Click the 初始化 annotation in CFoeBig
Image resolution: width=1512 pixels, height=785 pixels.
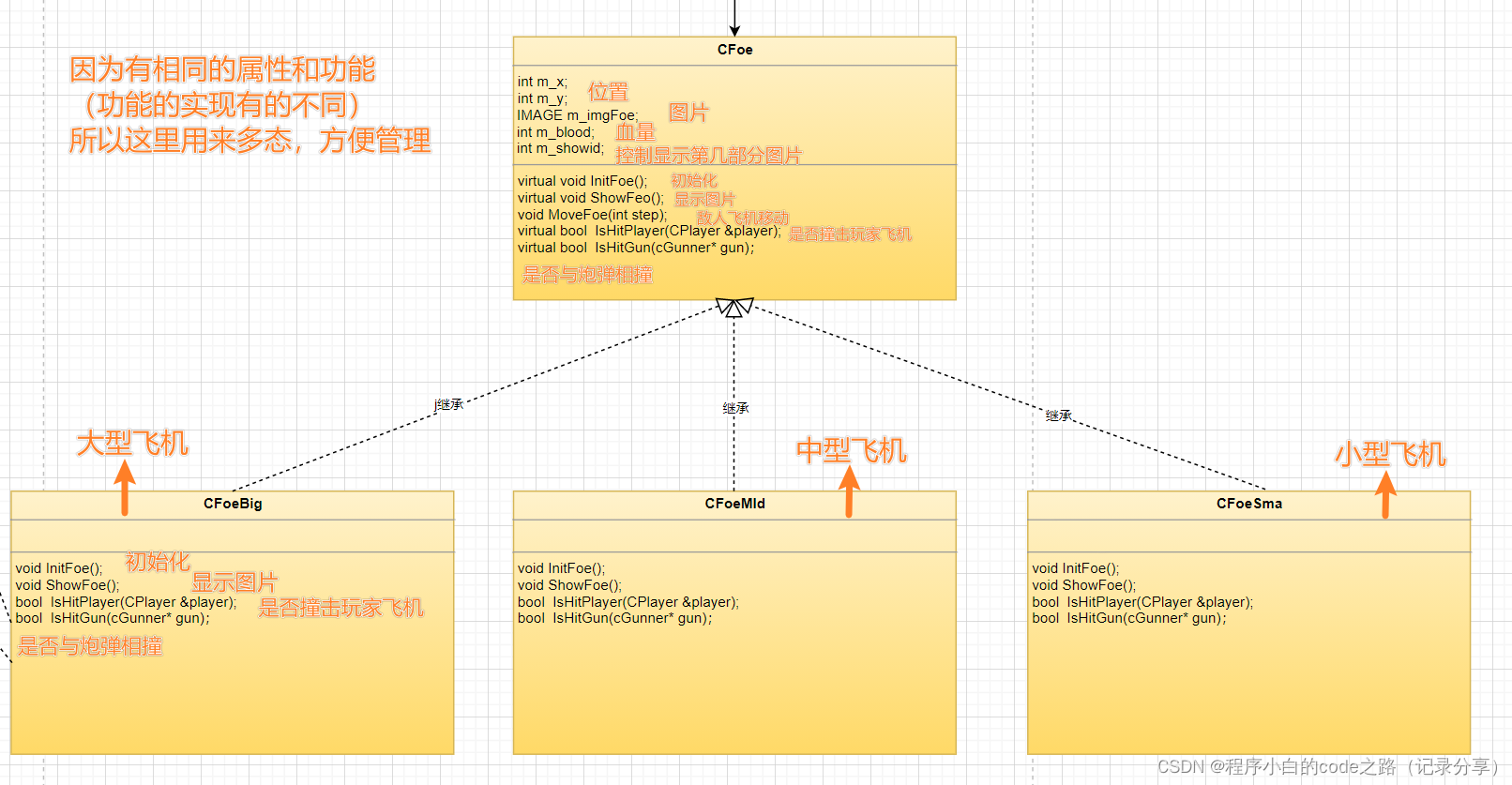[x=158, y=562]
